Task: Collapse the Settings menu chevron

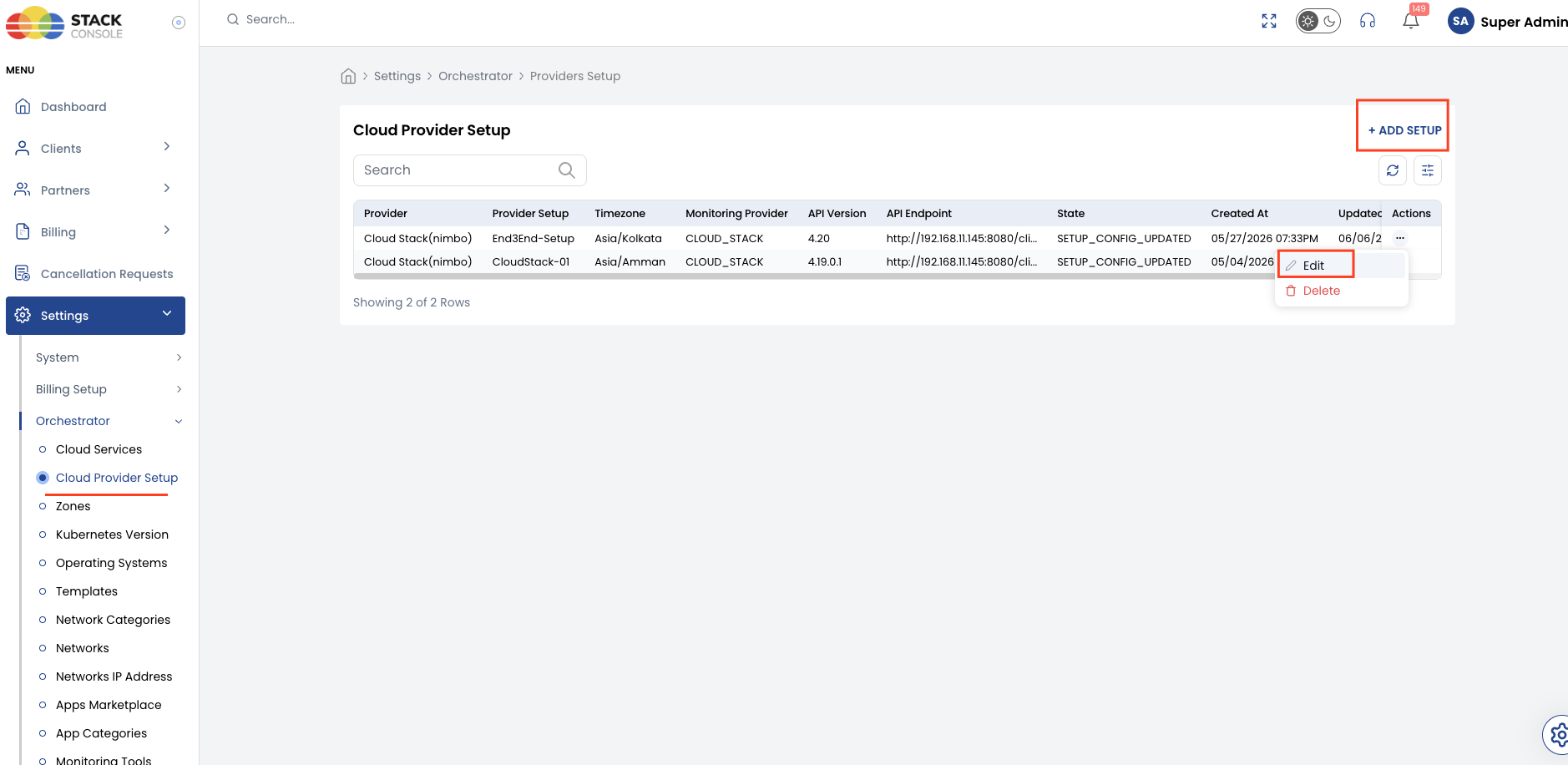Action: tap(167, 314)
